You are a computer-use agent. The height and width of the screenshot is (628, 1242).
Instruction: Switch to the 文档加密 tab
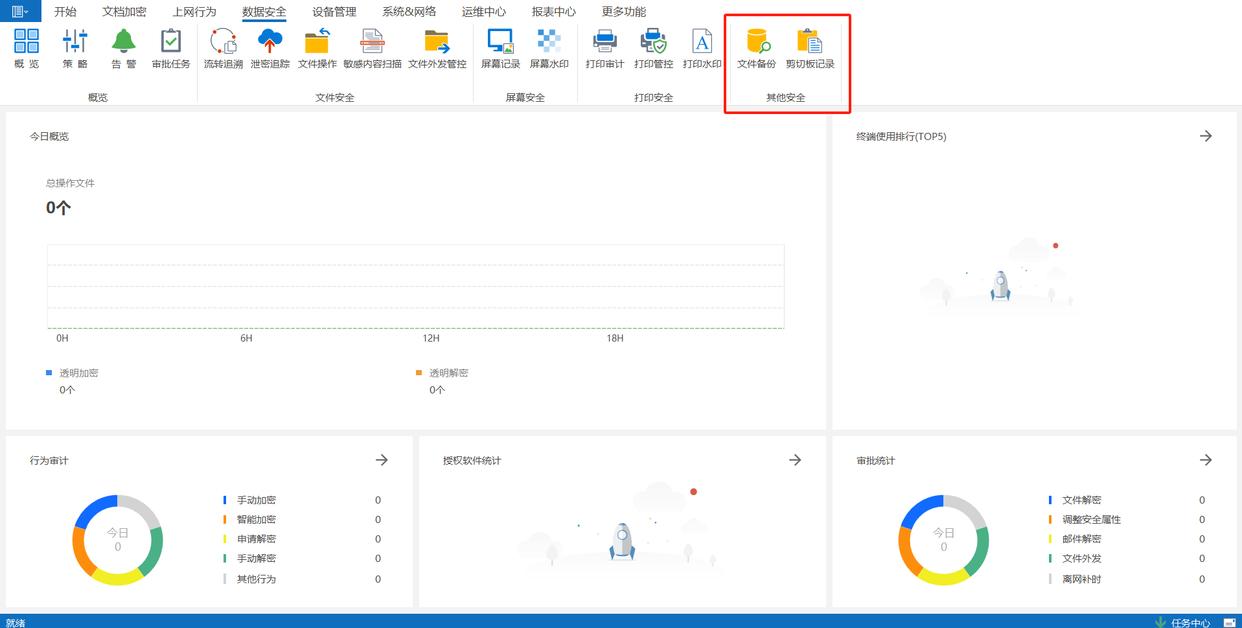click(124, 12)
